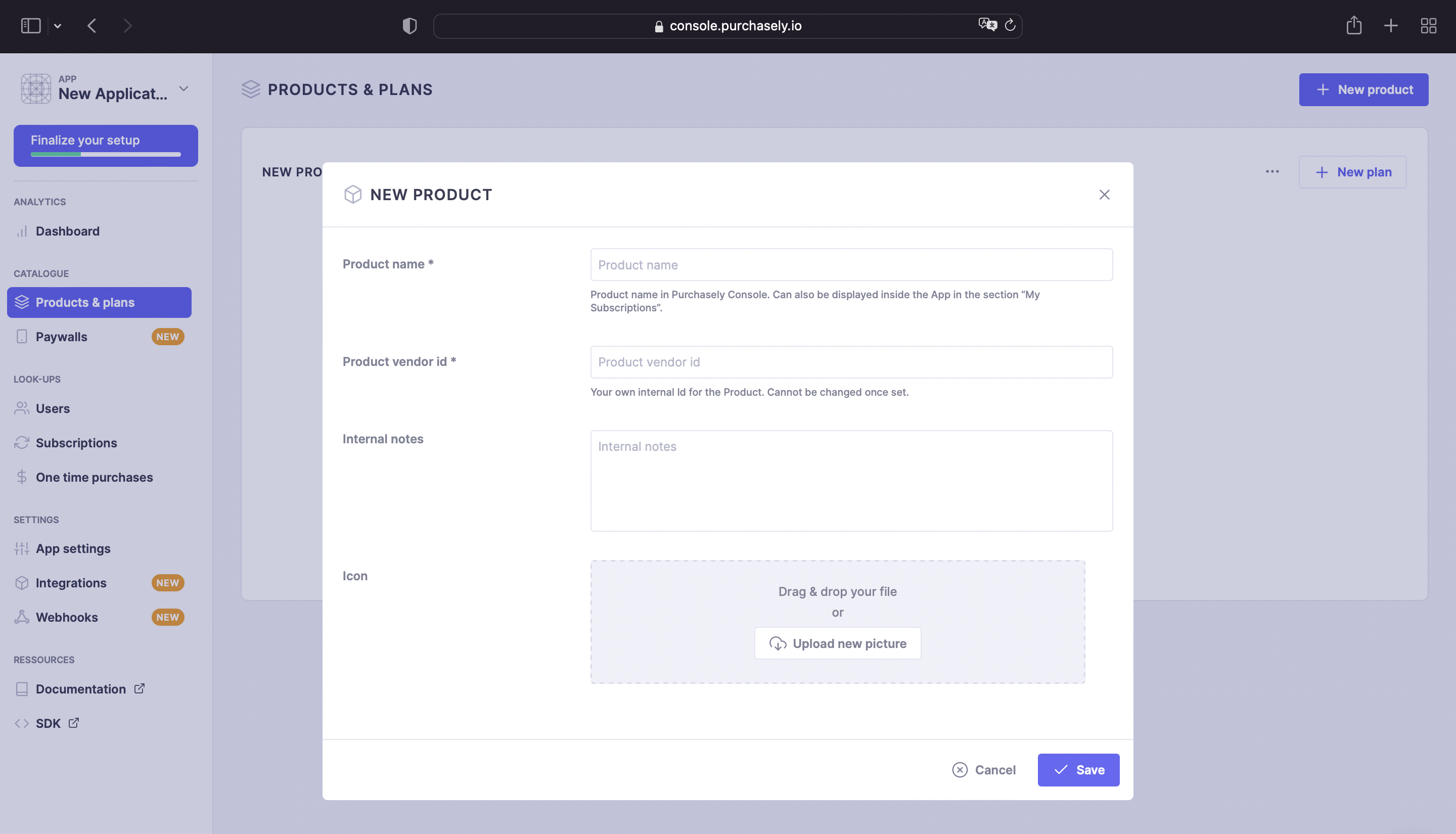The image size is (1456, 834).
Task: Expand the New Application app switcher chevron
Action: 184,89
